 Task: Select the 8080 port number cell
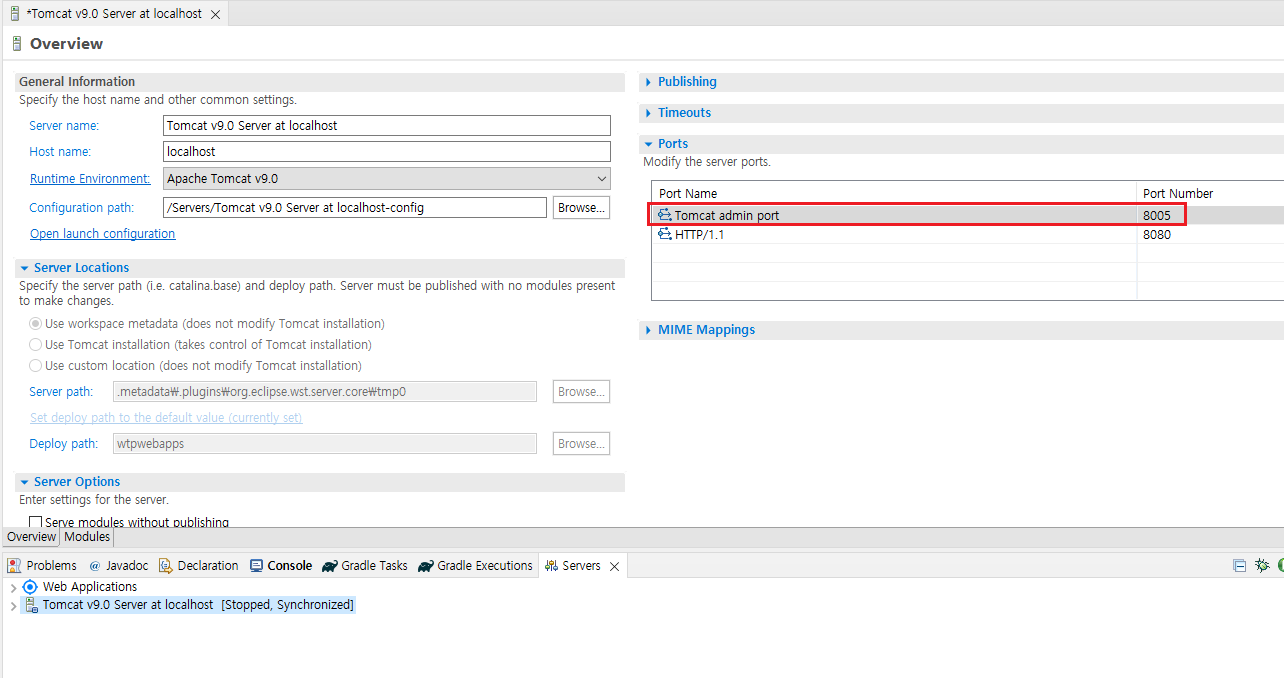tap(1157, 235)
